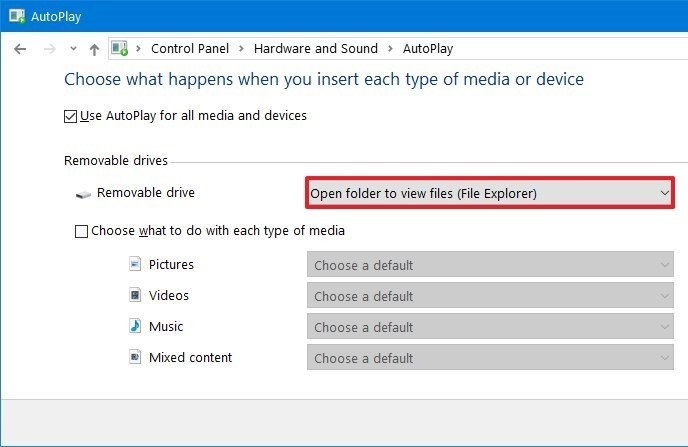Click the AutoPlay title bar icon
The width and height of the screenshot is (688, 447).
click(17, 16)
